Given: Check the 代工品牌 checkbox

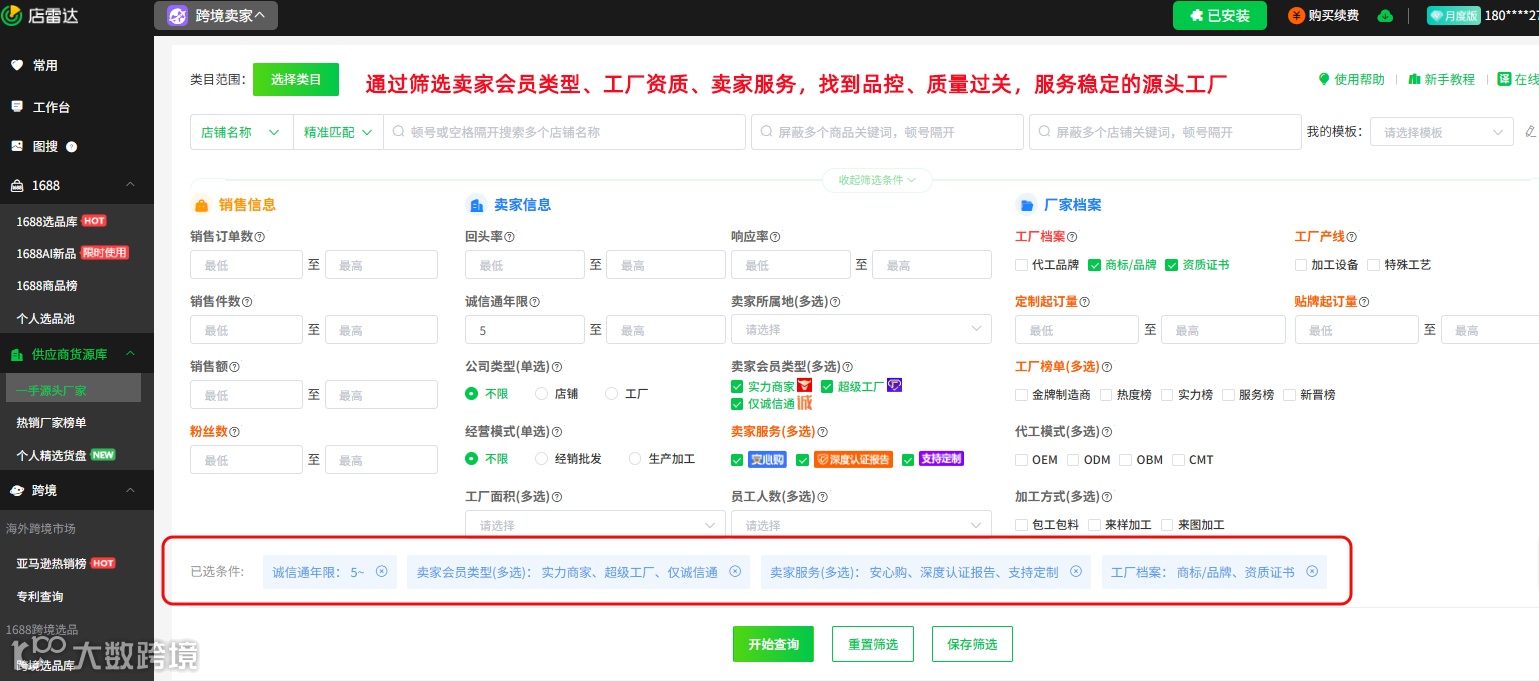Looking at the screenshot, I should (1021, 265).
